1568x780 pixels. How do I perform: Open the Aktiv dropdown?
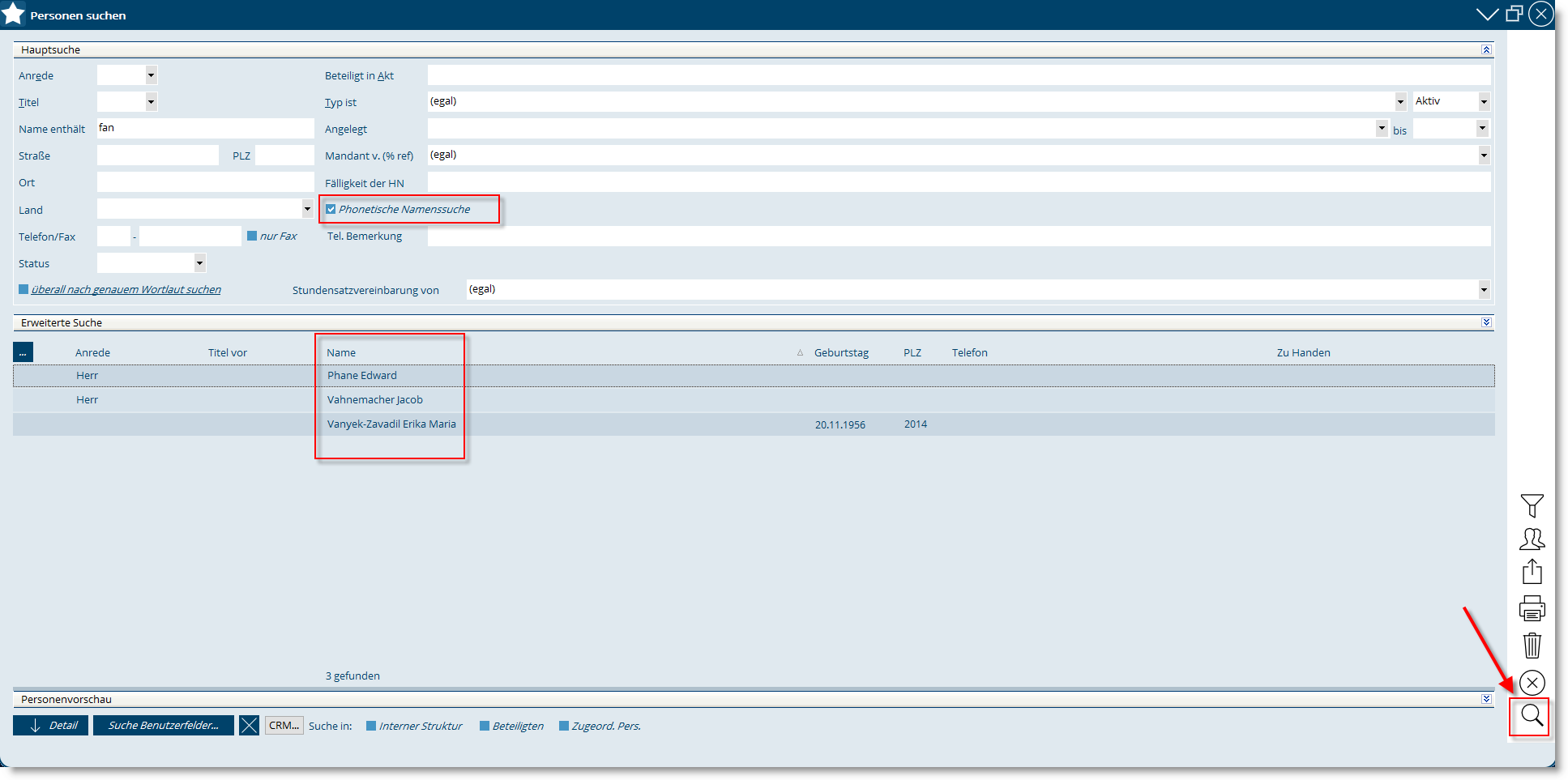tap(1484, 102)
